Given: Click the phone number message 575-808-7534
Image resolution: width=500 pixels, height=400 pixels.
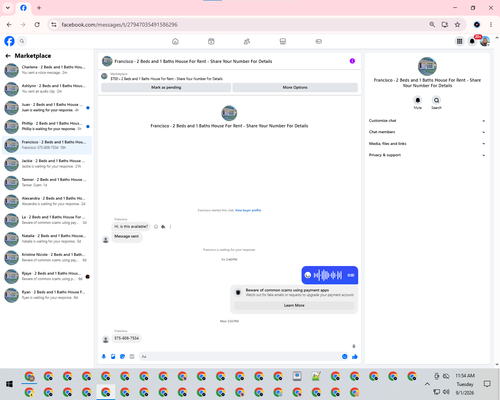Looking at the screenshot, I should pos(126,338).
